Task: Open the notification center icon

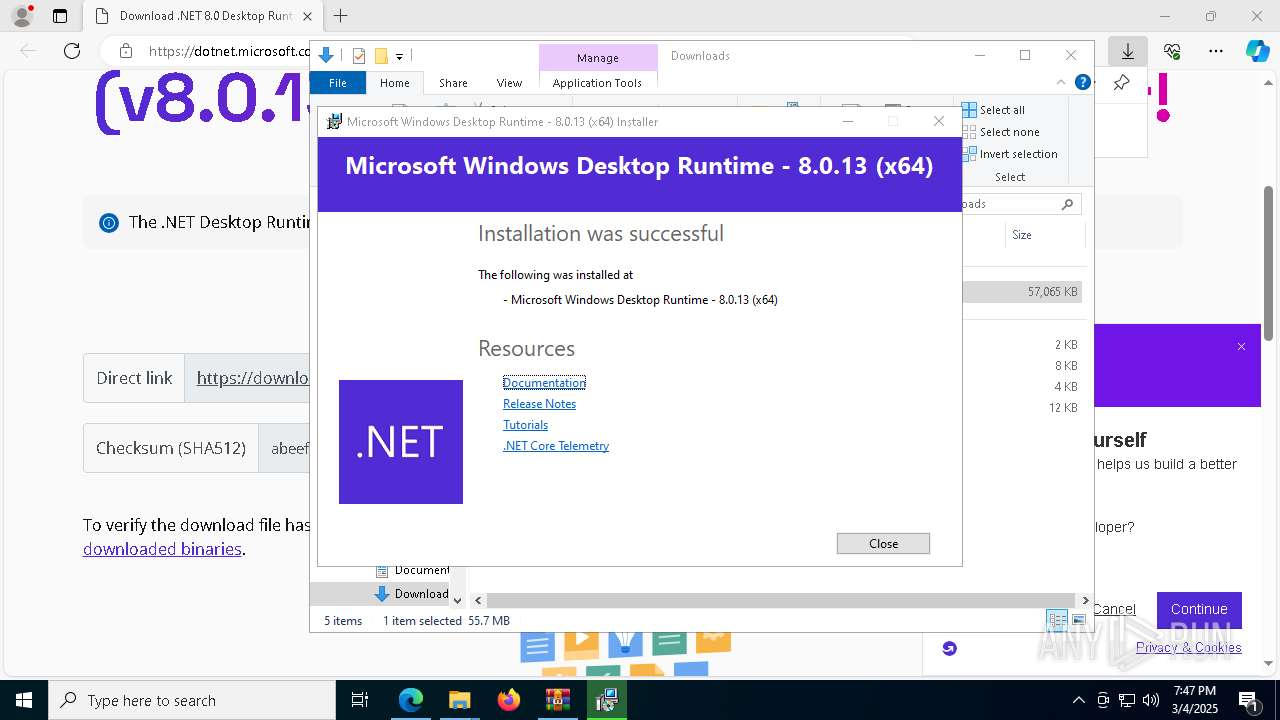Action: pyautogui.click(x=1248, y=700)
